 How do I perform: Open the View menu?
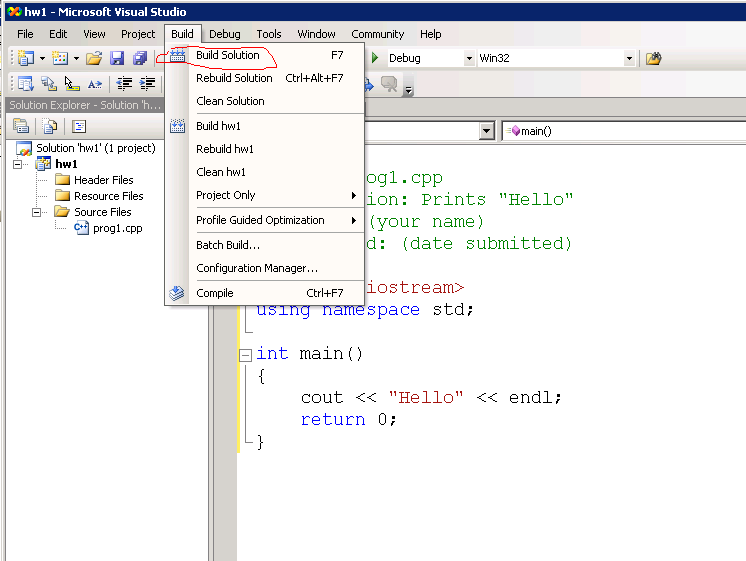(94, 34)
